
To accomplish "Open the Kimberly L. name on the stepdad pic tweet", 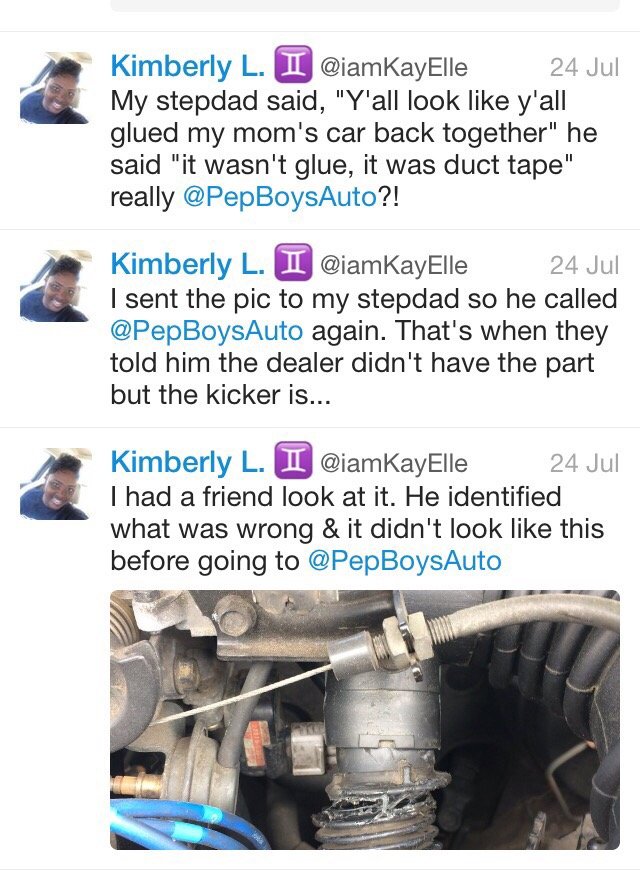I will 188,265.
